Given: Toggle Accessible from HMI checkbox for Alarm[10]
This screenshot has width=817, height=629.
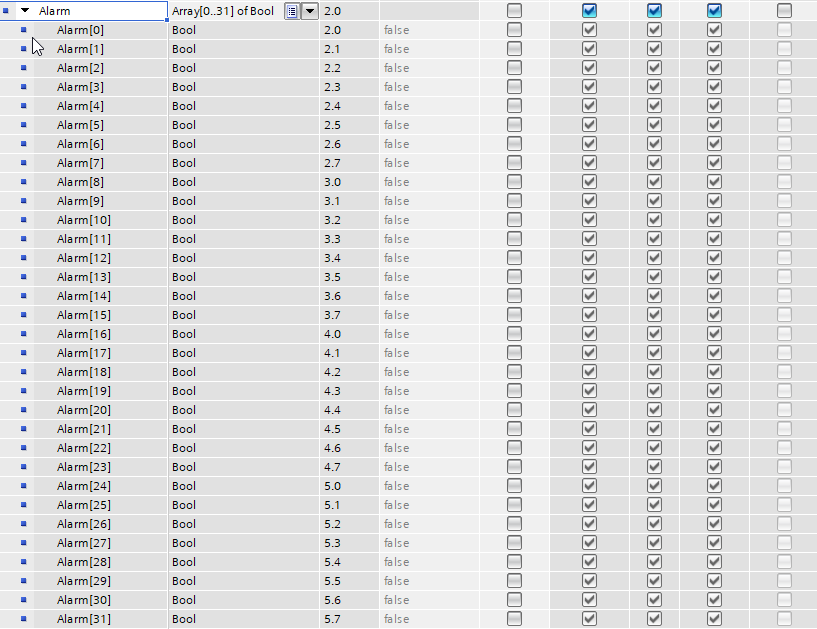Looking at the screenshot, I should [x=589, y=220].
